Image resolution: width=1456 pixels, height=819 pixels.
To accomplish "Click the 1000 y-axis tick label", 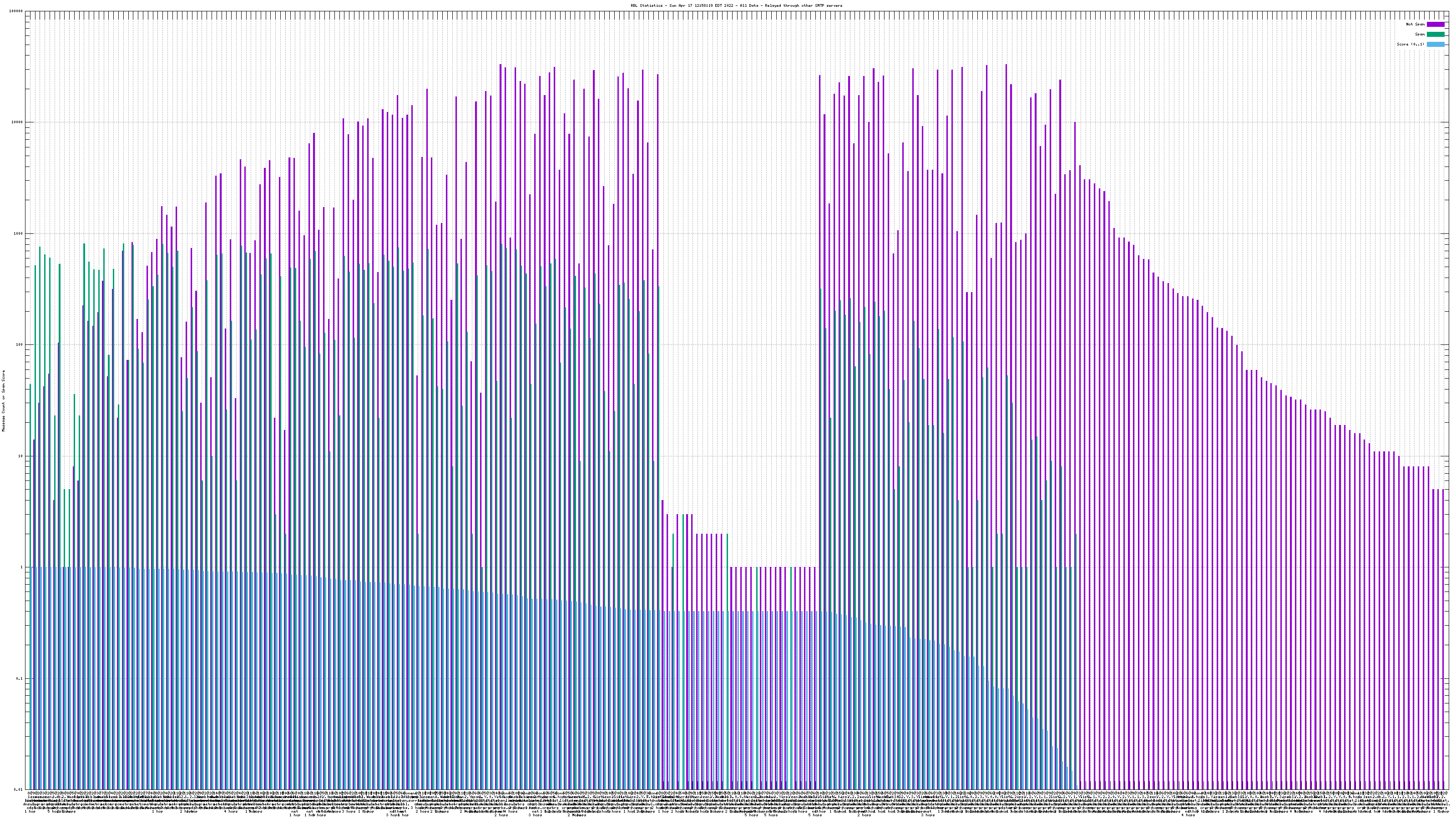I will [19, 233].
